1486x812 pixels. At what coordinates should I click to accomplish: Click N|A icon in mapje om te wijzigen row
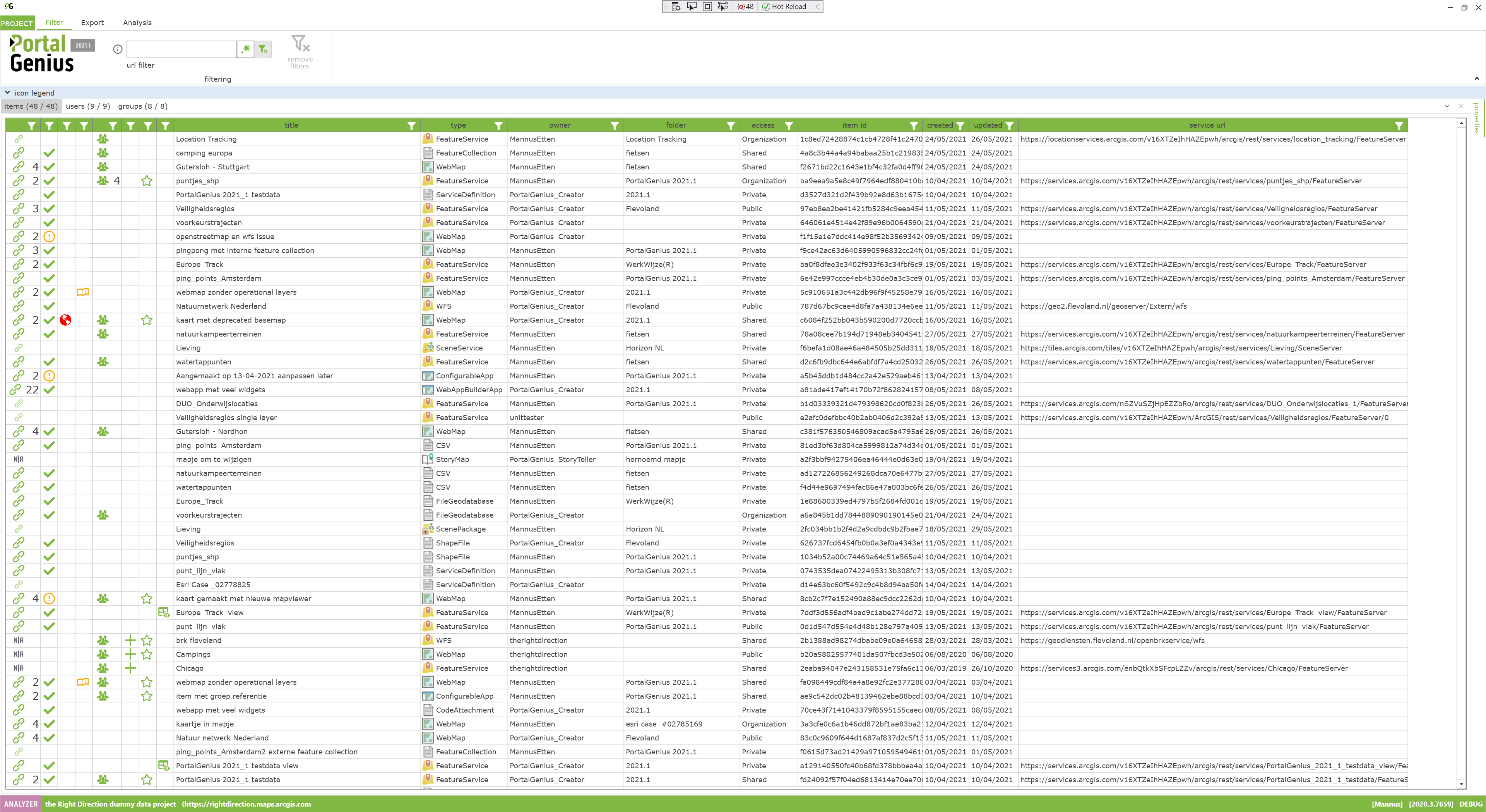point(19,459)
